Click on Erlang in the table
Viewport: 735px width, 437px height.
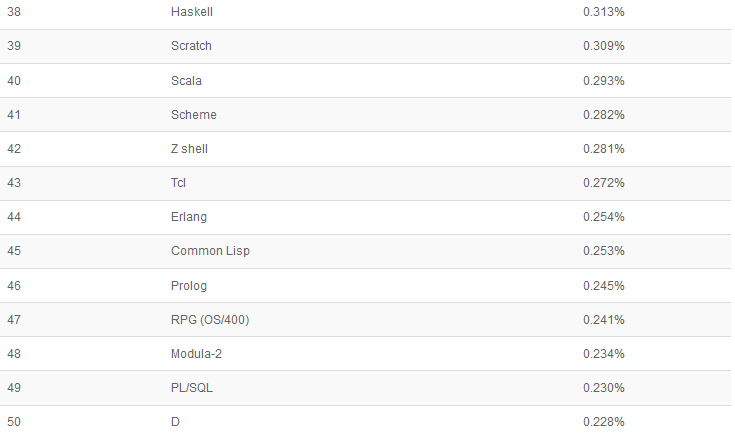click(x=189, y=217)
